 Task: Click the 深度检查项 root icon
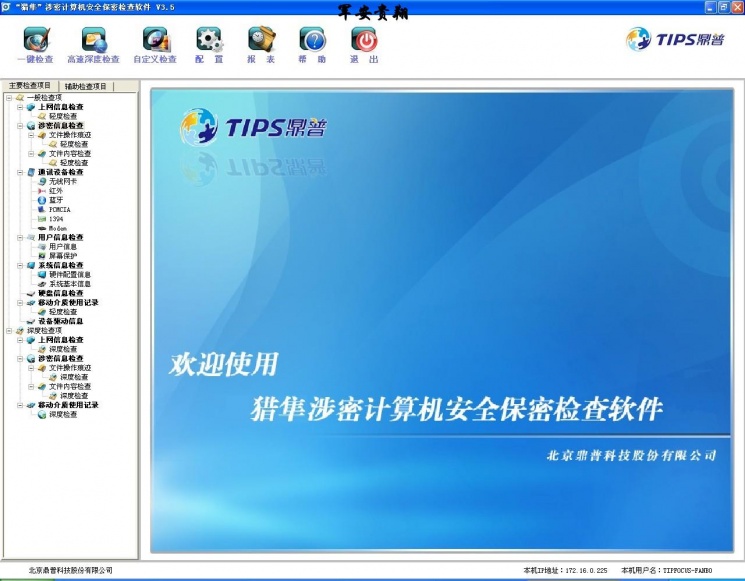tap(19, 330)
